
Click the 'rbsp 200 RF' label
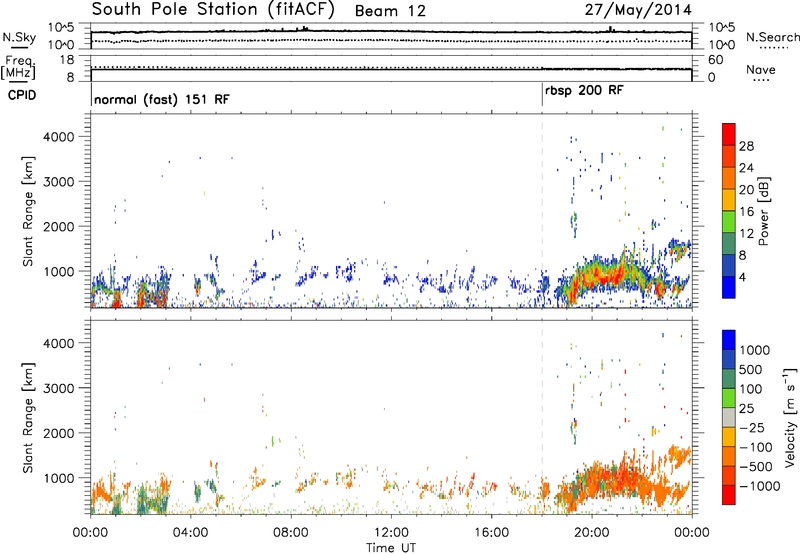(x=584, y=91)
